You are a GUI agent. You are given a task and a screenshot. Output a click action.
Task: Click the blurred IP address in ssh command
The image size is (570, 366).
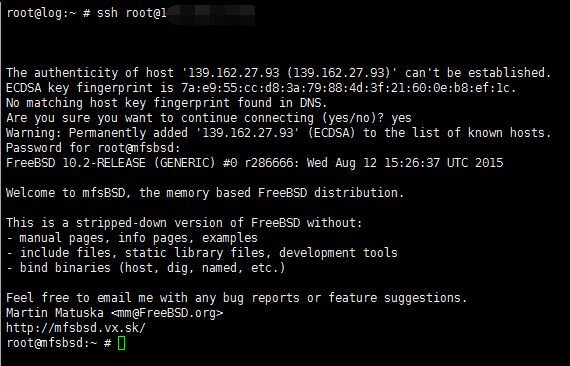coord(211,14)
